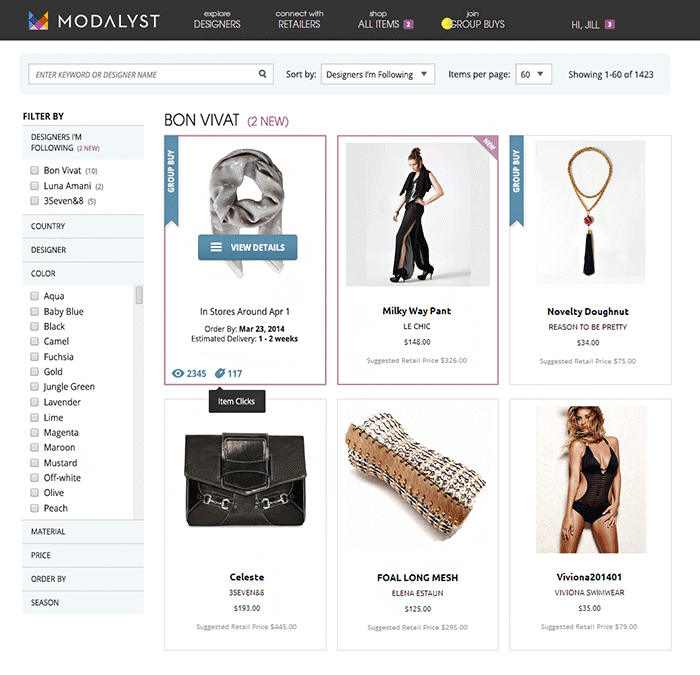Viewport: 700px width, 675px height.
Task: Check the Off-white color option
Action: (x=34, y=478)
